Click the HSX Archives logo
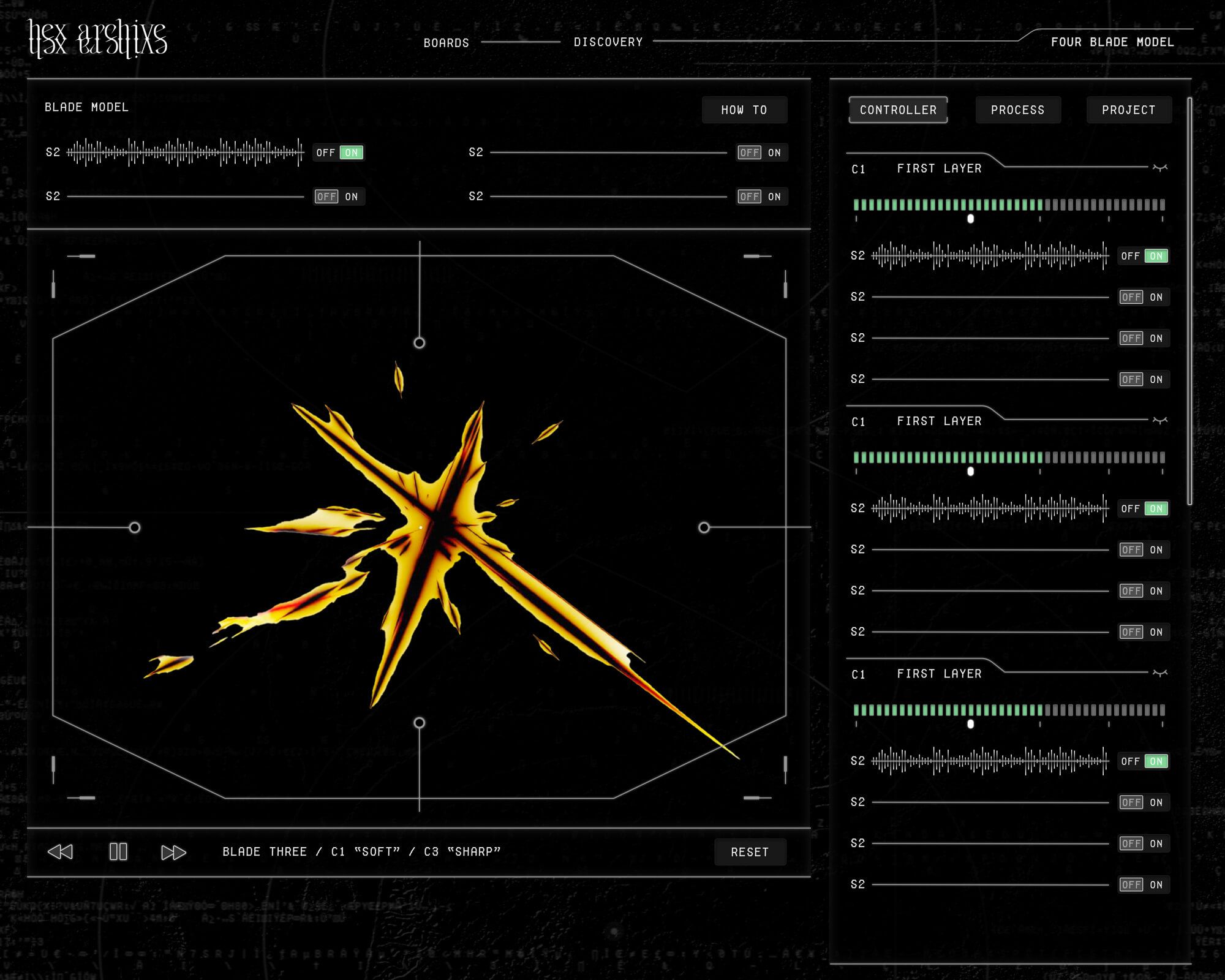The image size is (1225, 980). [98, 38]
